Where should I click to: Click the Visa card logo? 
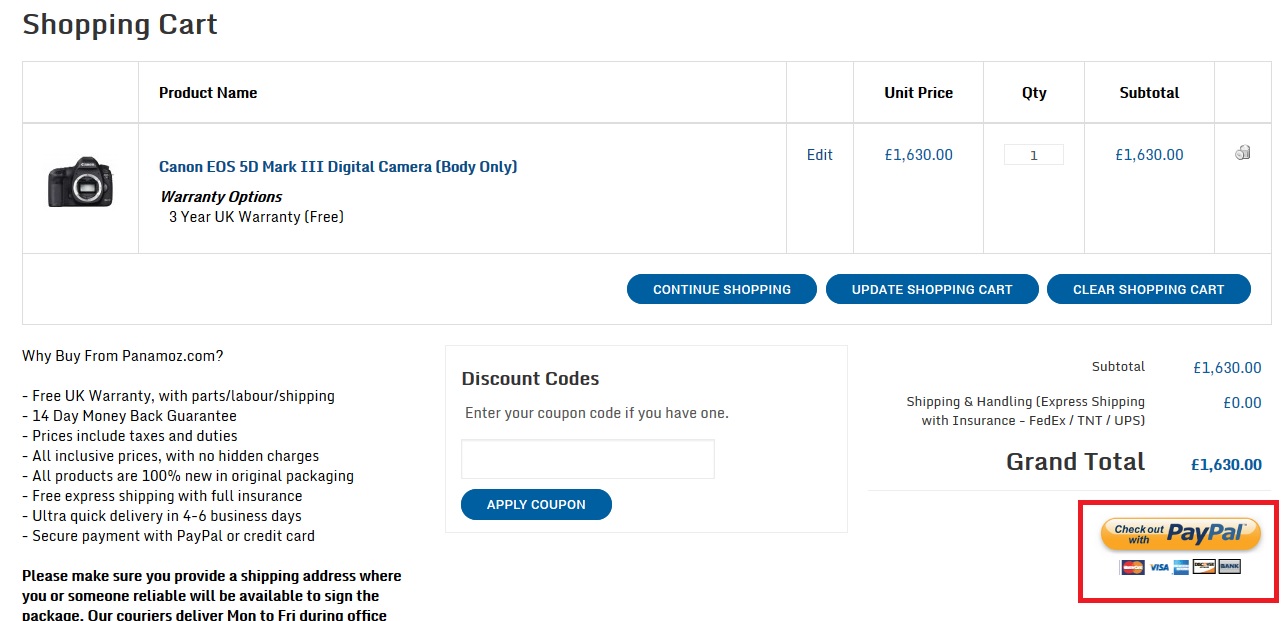coord(1159,567)
